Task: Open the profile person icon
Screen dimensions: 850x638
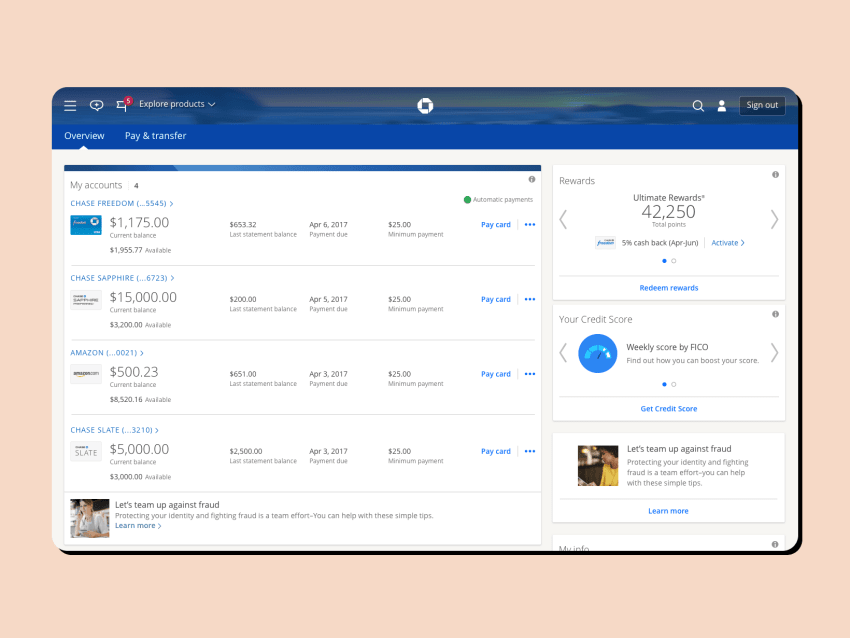Action: (722, 105)
